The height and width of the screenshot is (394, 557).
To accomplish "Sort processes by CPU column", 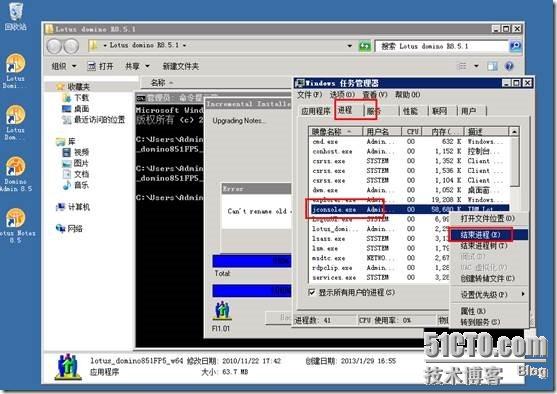I will 412,132.
